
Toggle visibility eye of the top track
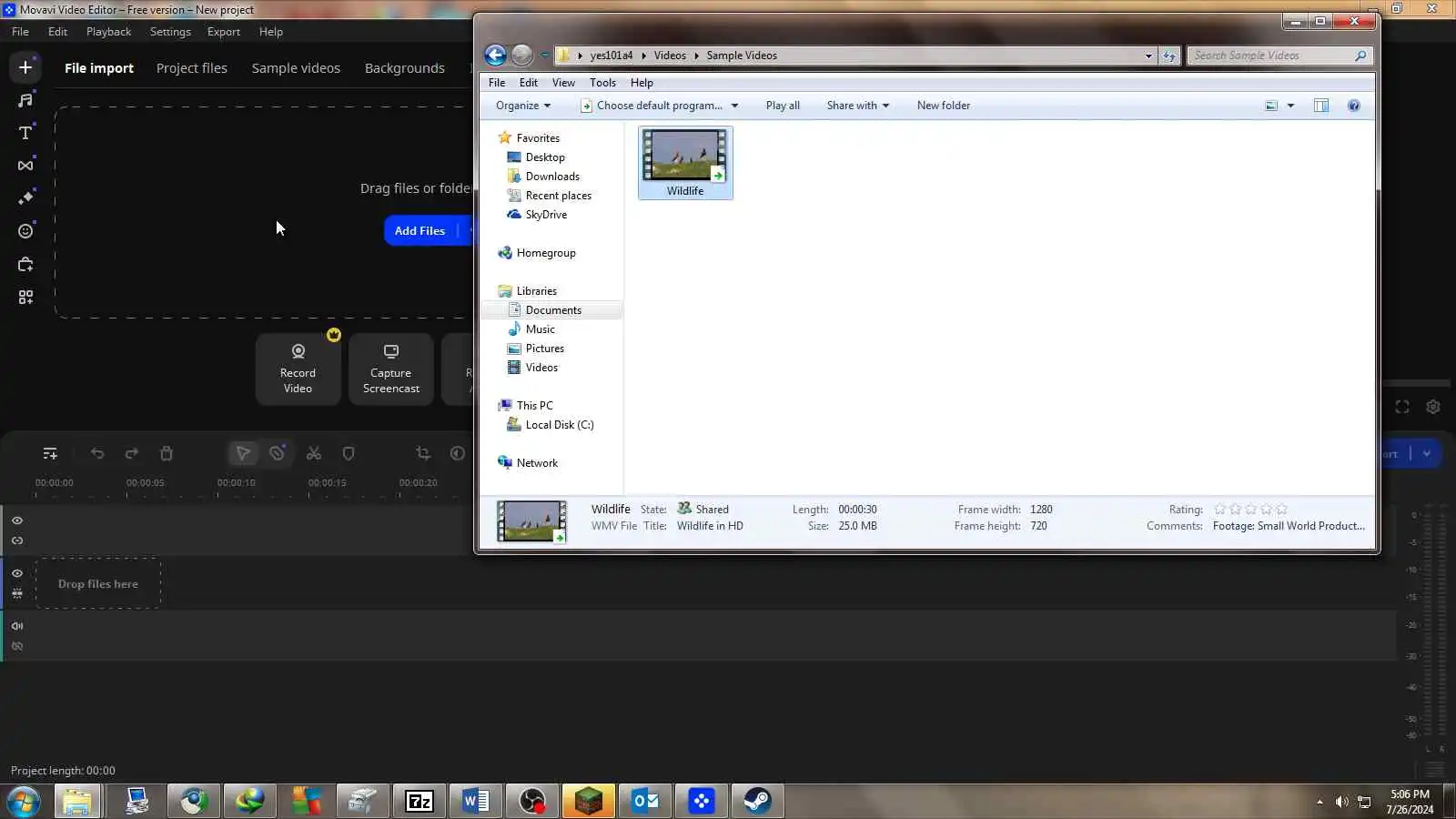(x=17, y=521)
